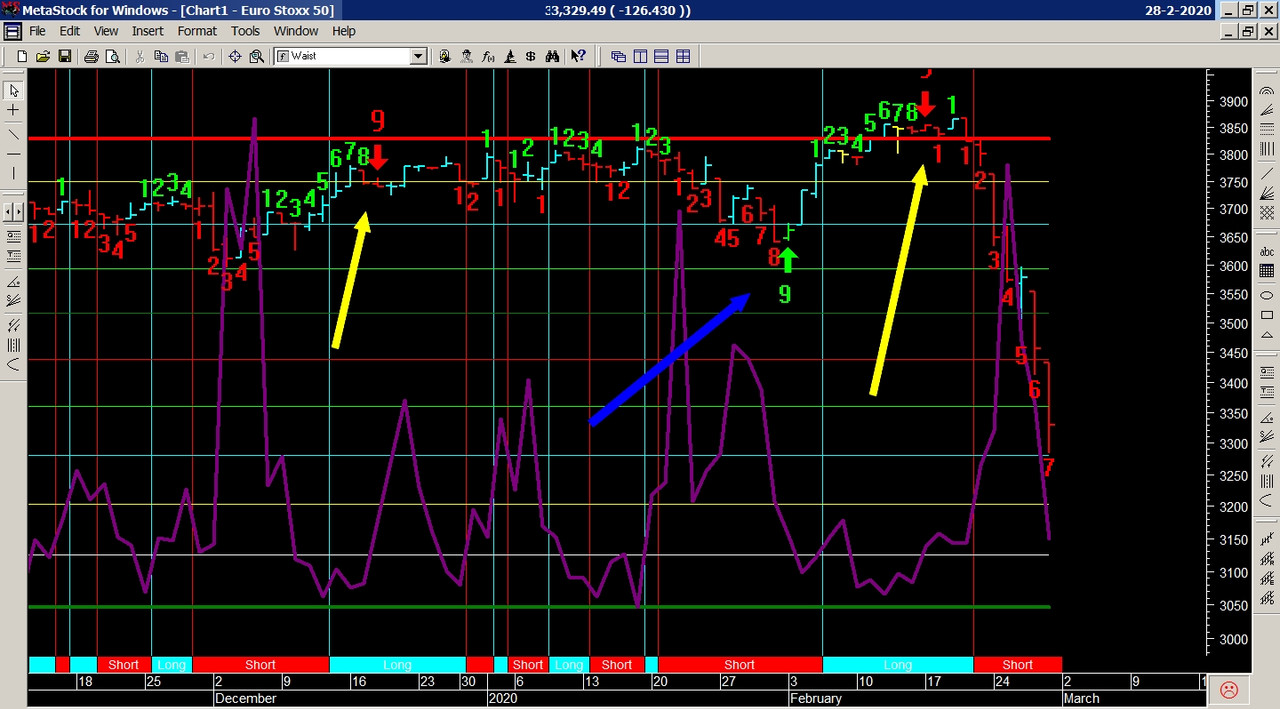Open the Edit menu

pos(69,31)
